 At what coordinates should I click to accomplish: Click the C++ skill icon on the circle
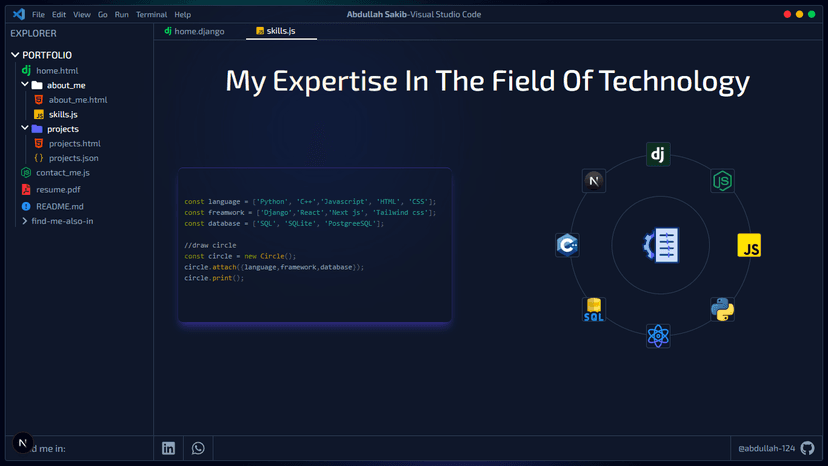pos(567,245)
